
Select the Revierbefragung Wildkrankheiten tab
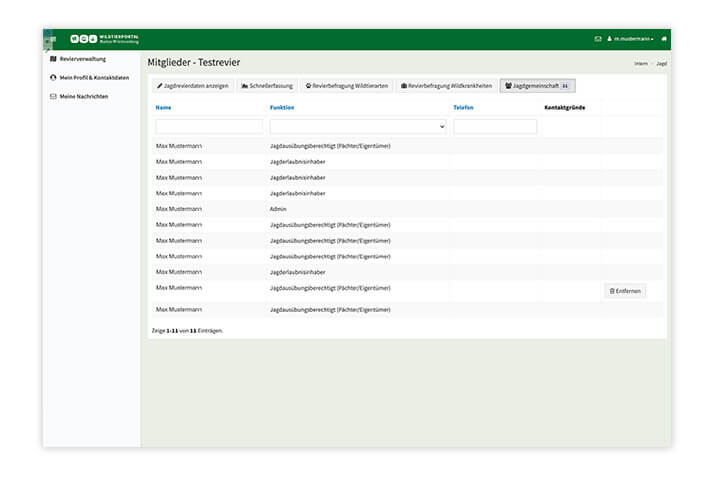[x=446, y=86]
